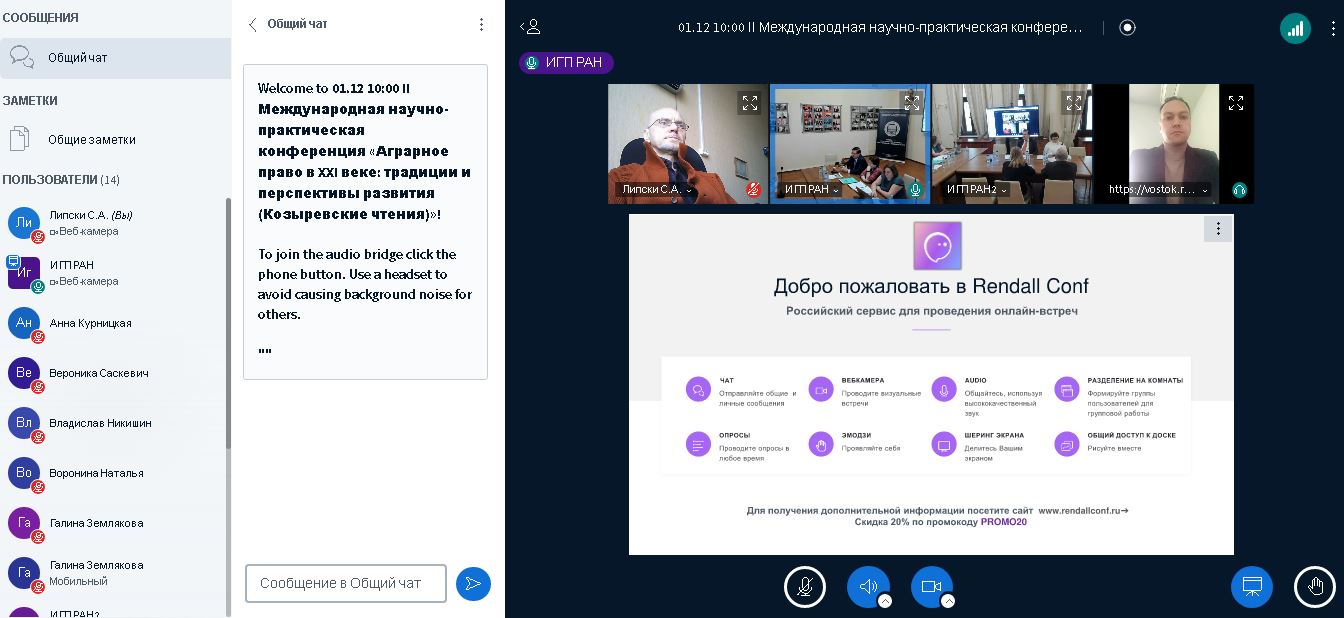1344x618 pixels.
Task: Select Вероника Саскевич in users list
Action: click(113, 373)
